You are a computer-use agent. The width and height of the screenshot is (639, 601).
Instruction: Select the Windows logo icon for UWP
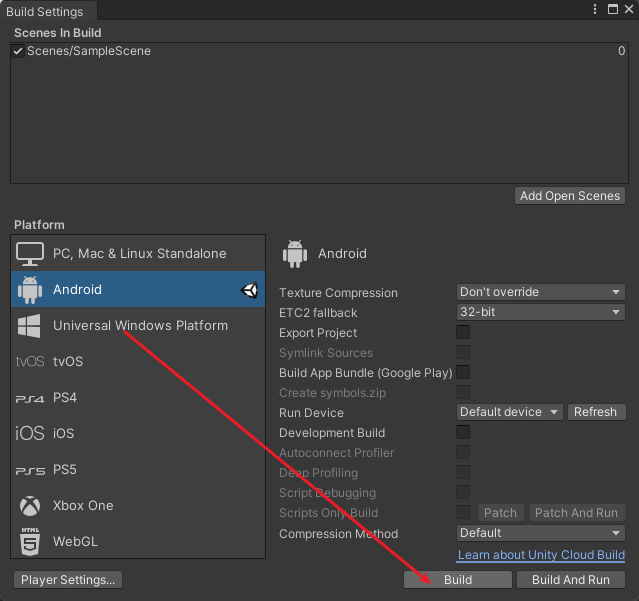[x=29, y=326]
